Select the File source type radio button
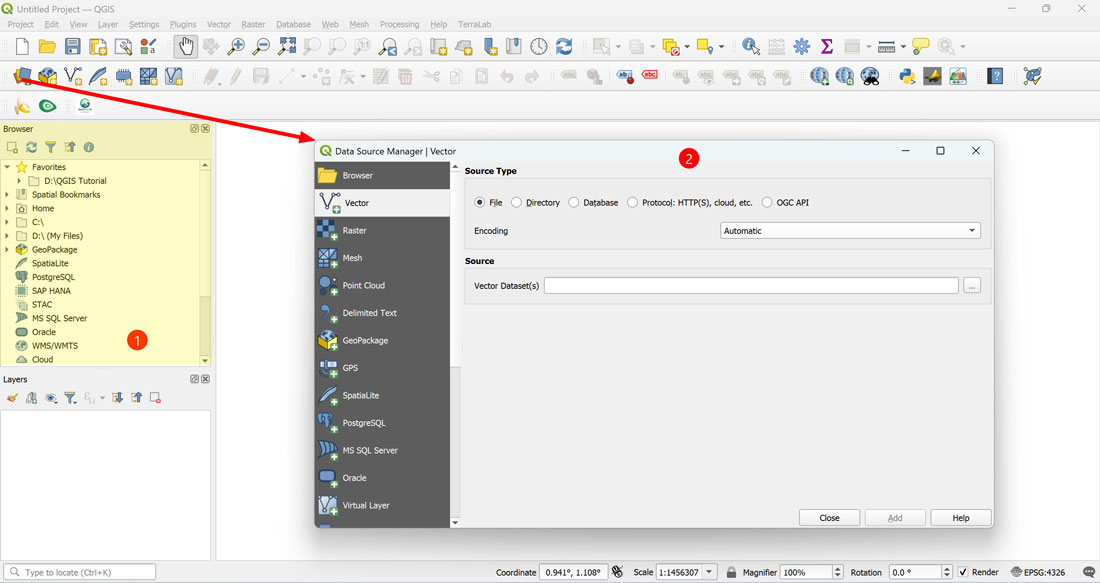 [x=480, y=202]
